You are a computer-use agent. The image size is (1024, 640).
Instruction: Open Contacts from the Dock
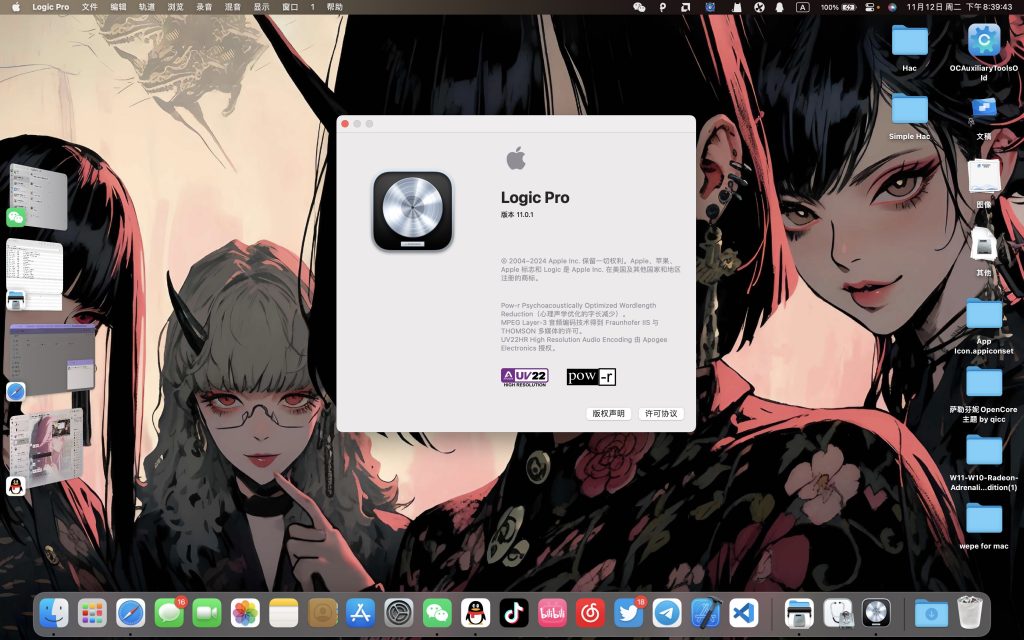[x=323, y=614]
